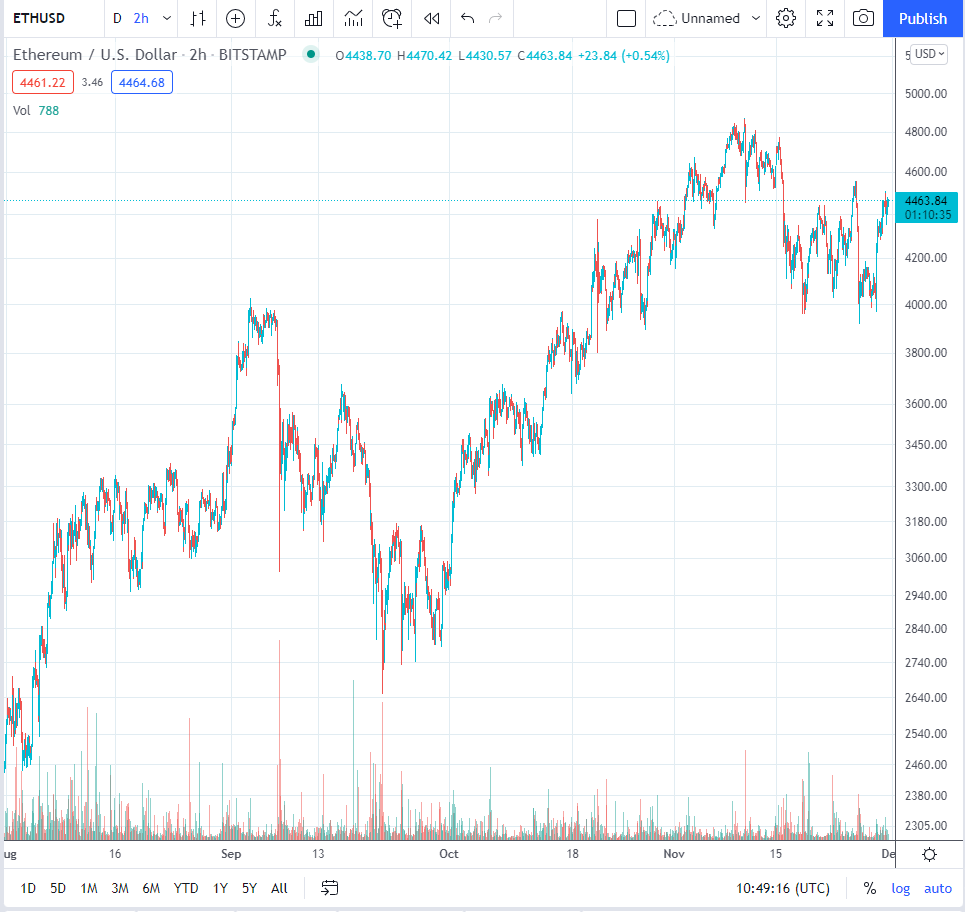Open the bar chart style selector
Screen dimensions: 965x912
coord(198,18)
